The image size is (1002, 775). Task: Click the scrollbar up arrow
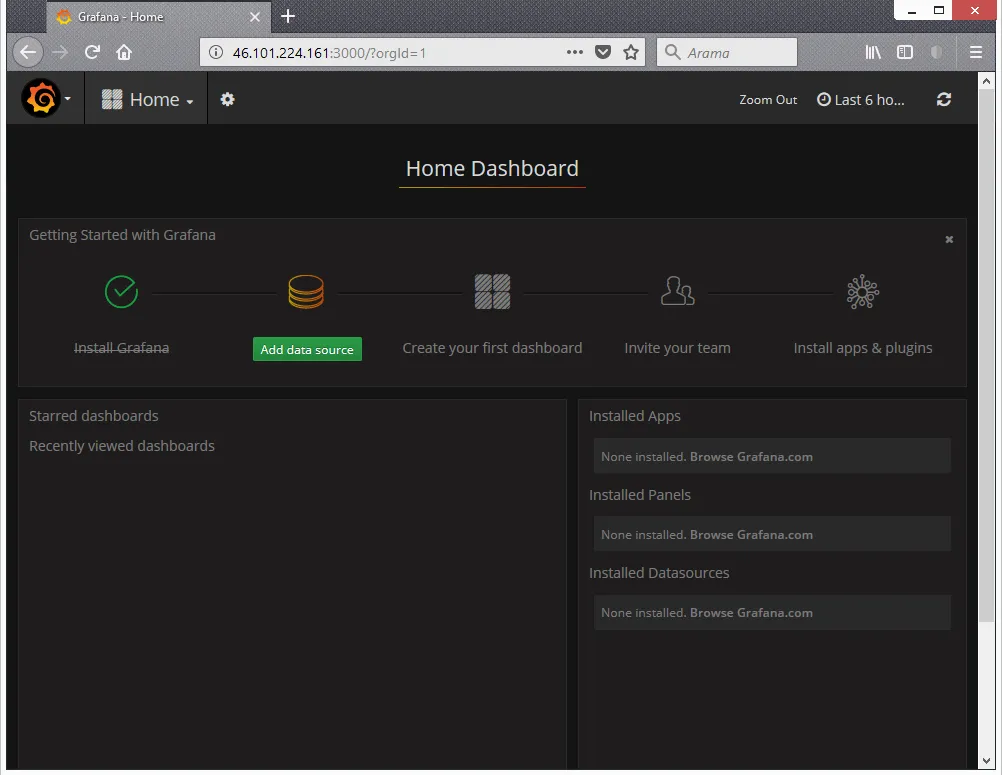[986, 81]
